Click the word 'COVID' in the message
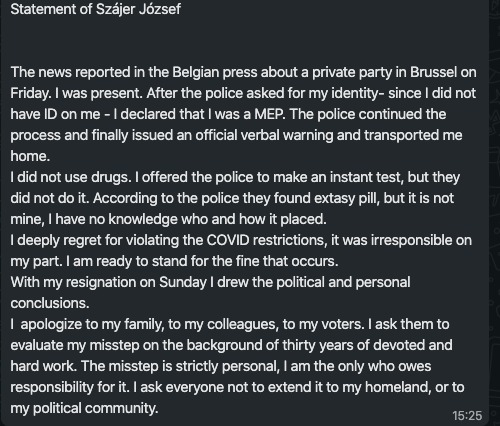500x426 pixels. [x=228, y=240]
